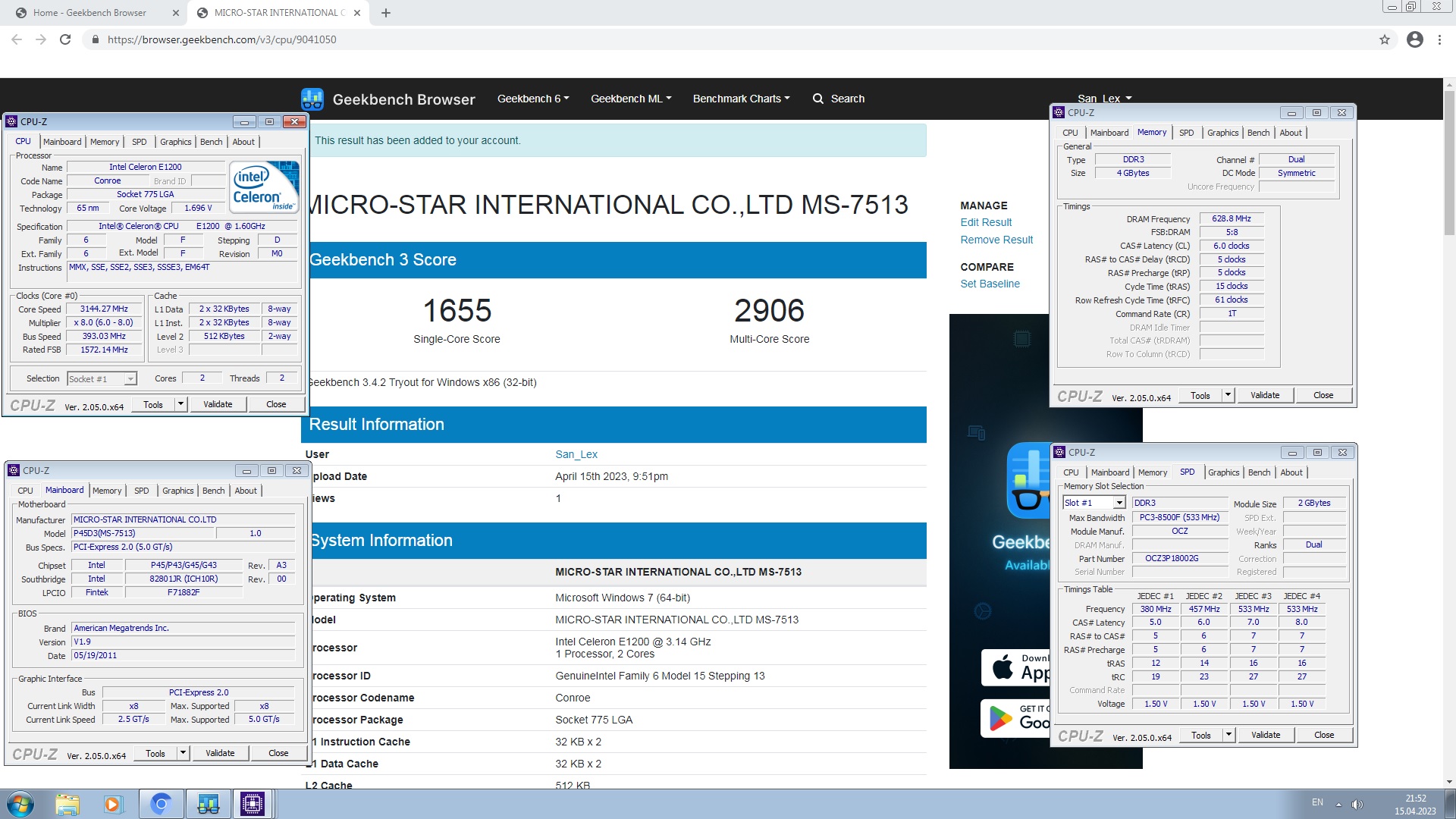Screen dimensions: 1456x819
Task: Click the browser forward arrow
Action: [x=41, y=39]
